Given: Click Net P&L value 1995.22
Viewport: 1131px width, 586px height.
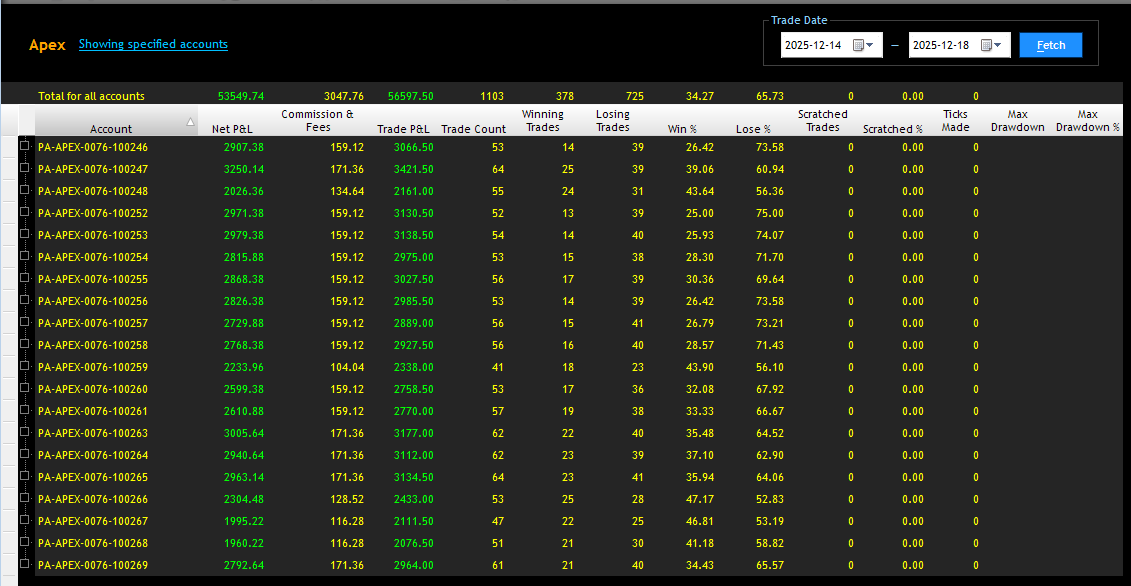Looking at the screenshot, I should coord(245,521).
